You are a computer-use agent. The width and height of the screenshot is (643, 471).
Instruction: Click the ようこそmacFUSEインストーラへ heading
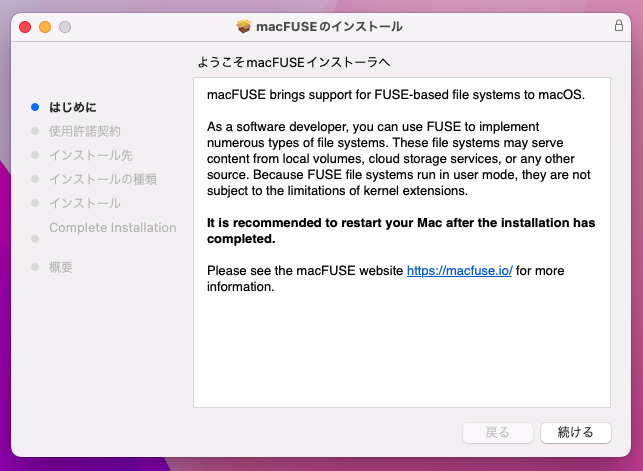click(x=293, y=62)
